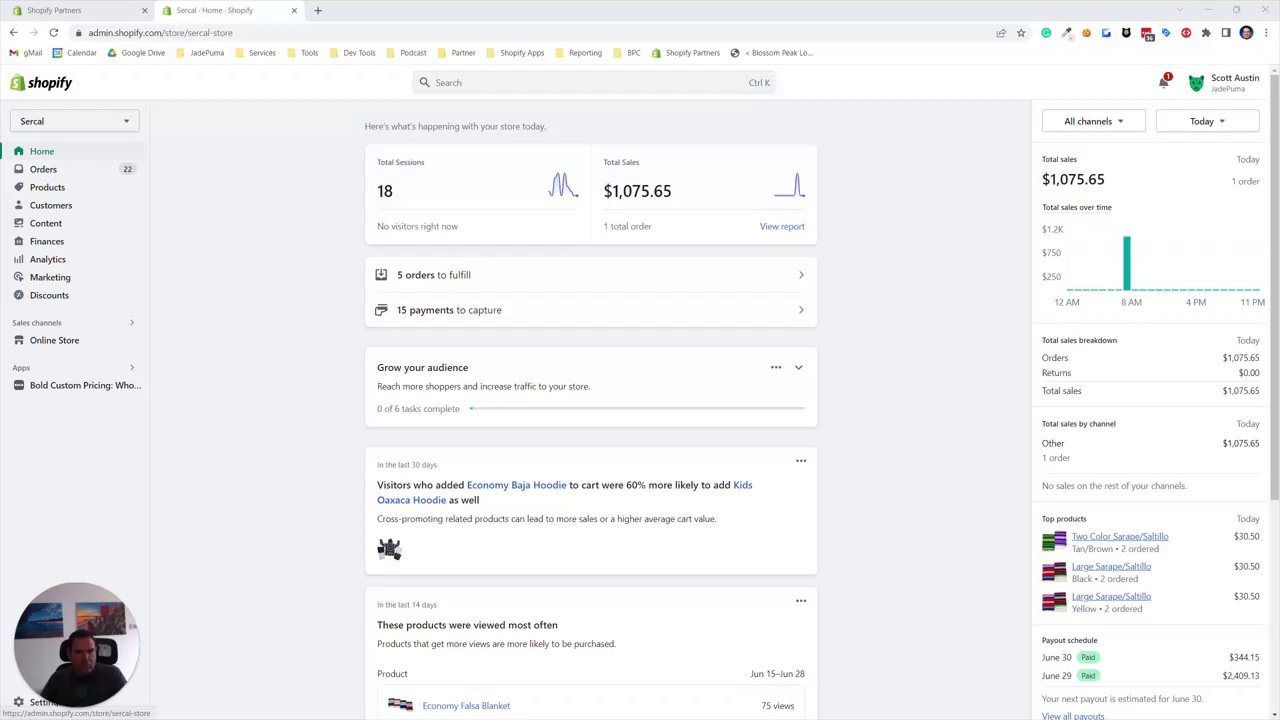Open the Today date range dropdown
The image size is (1280, 720).
1207,121
